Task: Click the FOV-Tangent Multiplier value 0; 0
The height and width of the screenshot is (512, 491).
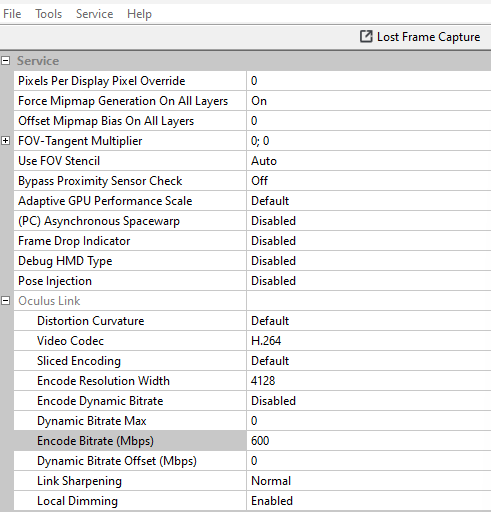Action: point(369,141)
